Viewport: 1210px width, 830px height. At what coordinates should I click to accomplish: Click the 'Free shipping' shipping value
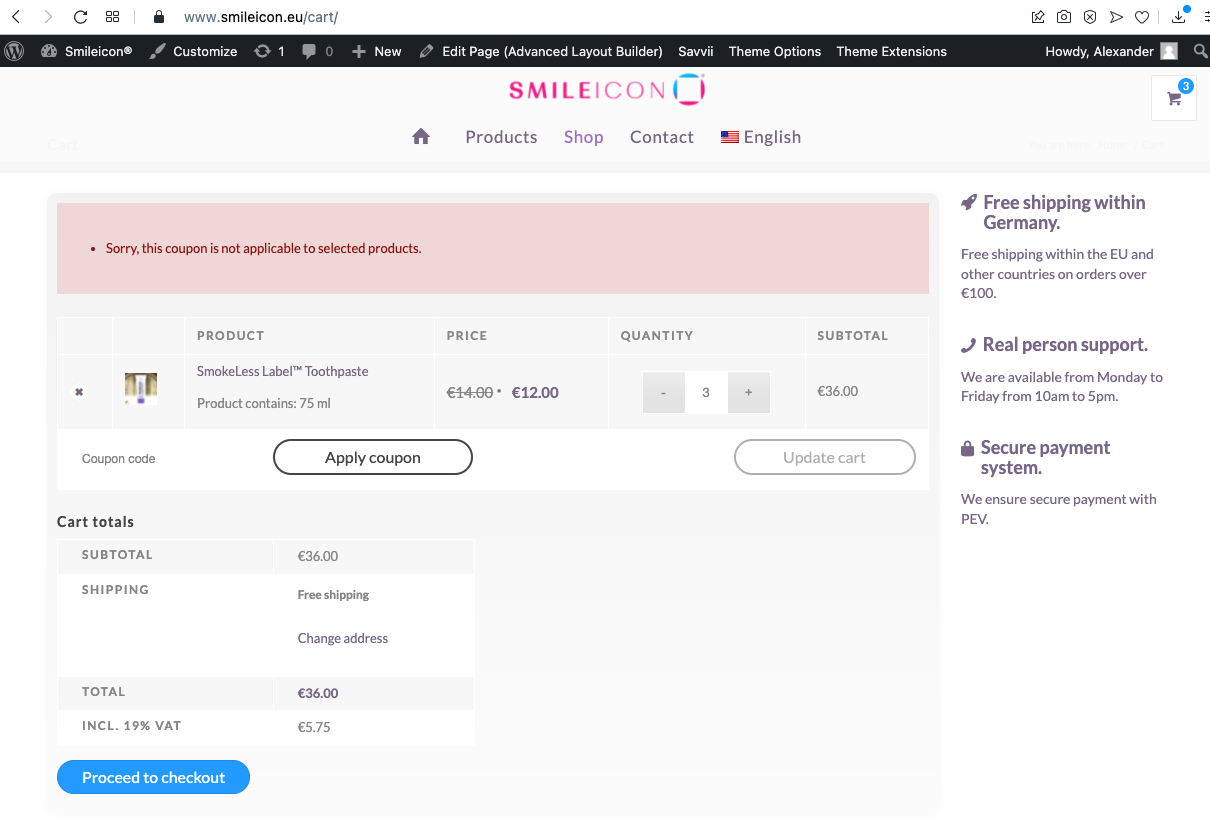click(x=333, y=594)
